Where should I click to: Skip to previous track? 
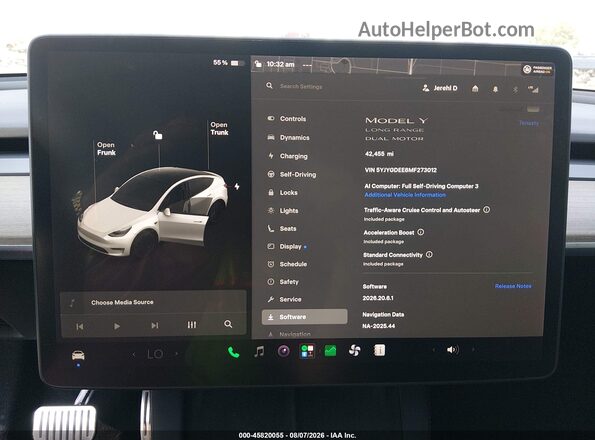tap(80, 326)
